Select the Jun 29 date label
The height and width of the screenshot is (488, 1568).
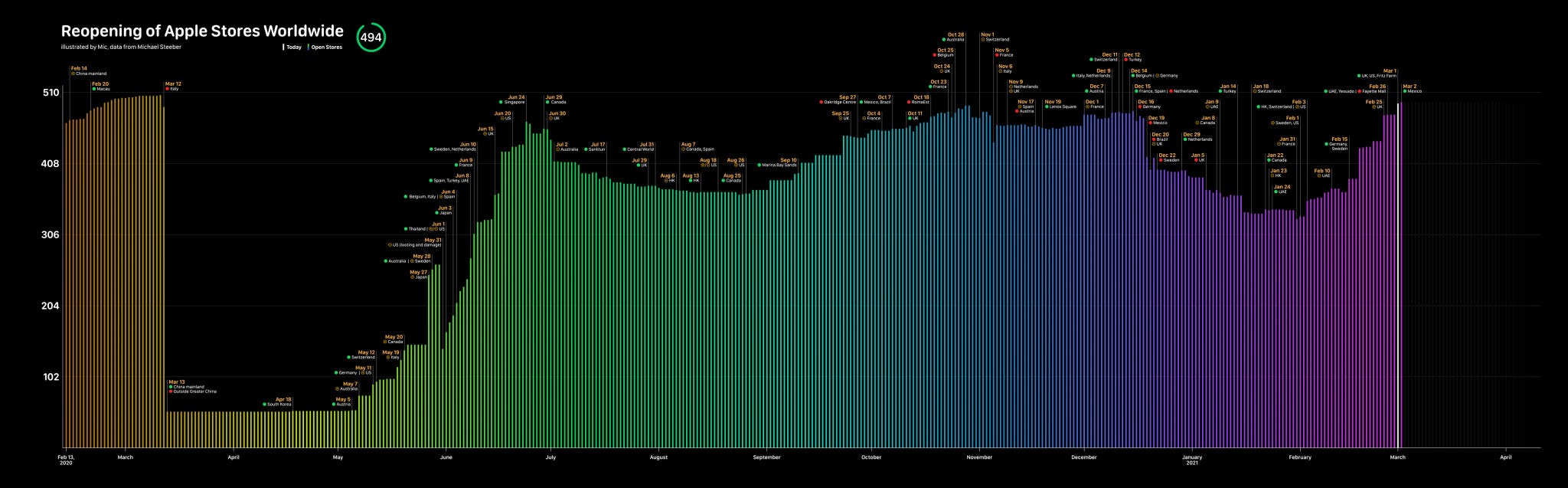tap(554, 98)
